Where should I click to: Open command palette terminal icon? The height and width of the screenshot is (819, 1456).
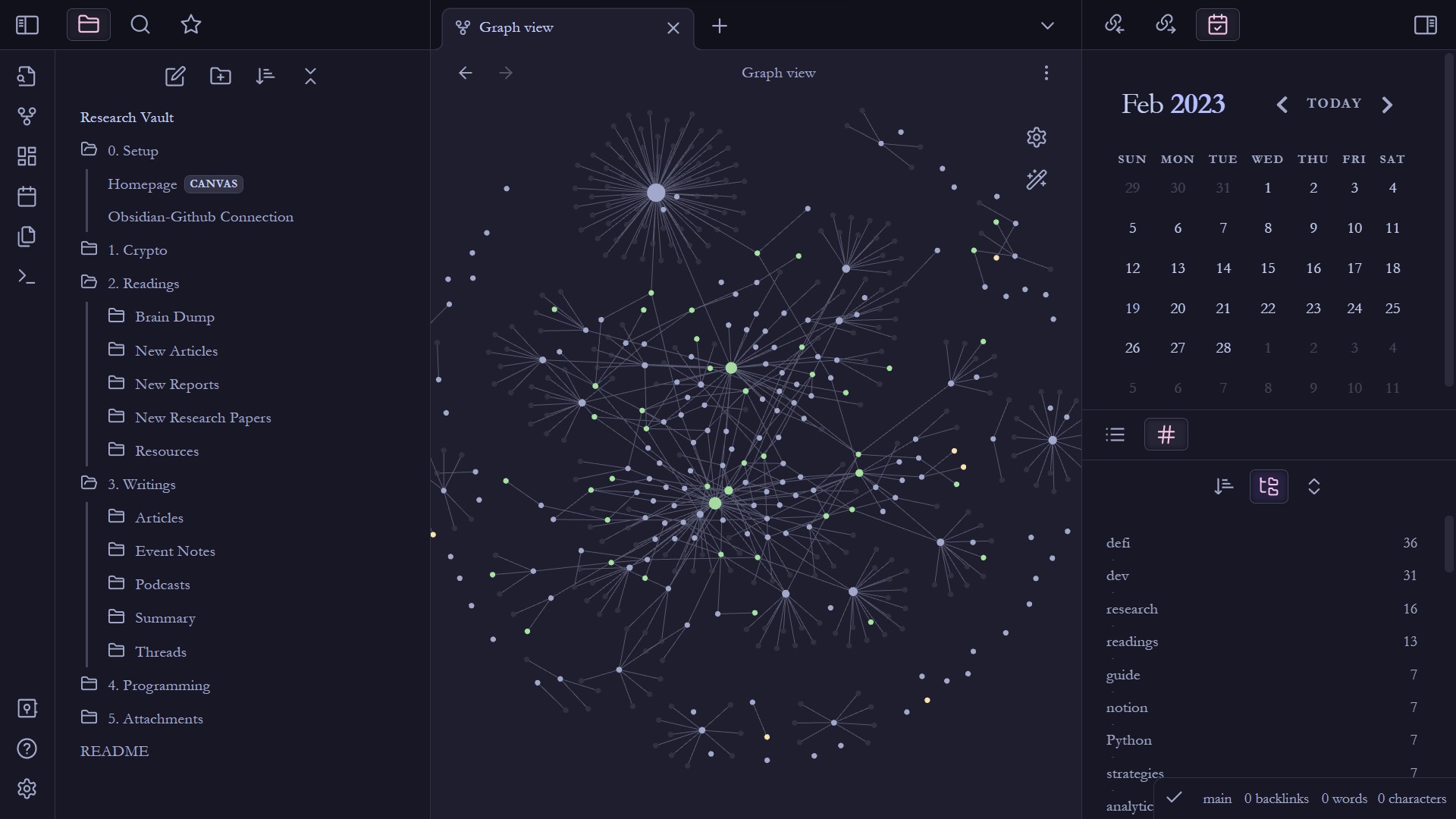point(27,278)
